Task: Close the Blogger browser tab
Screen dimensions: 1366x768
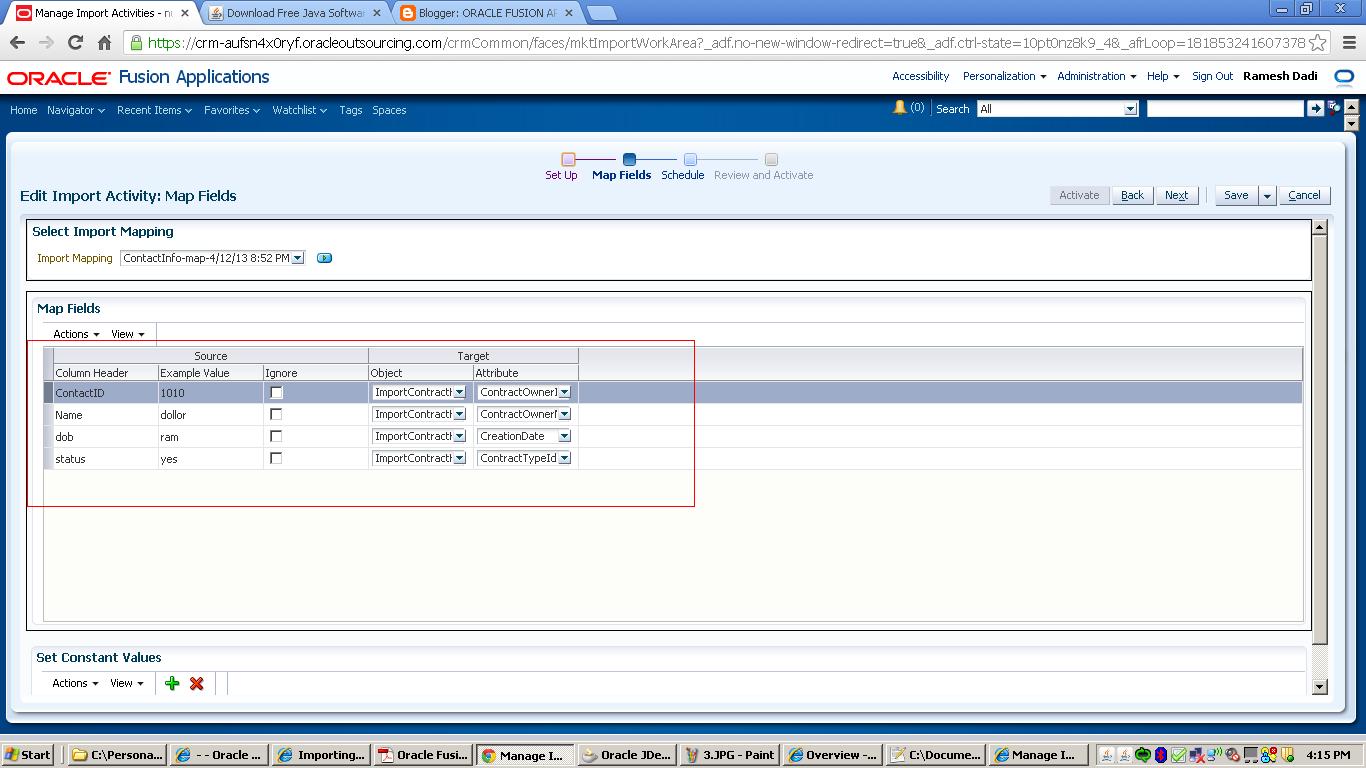Action: [569, 13]
